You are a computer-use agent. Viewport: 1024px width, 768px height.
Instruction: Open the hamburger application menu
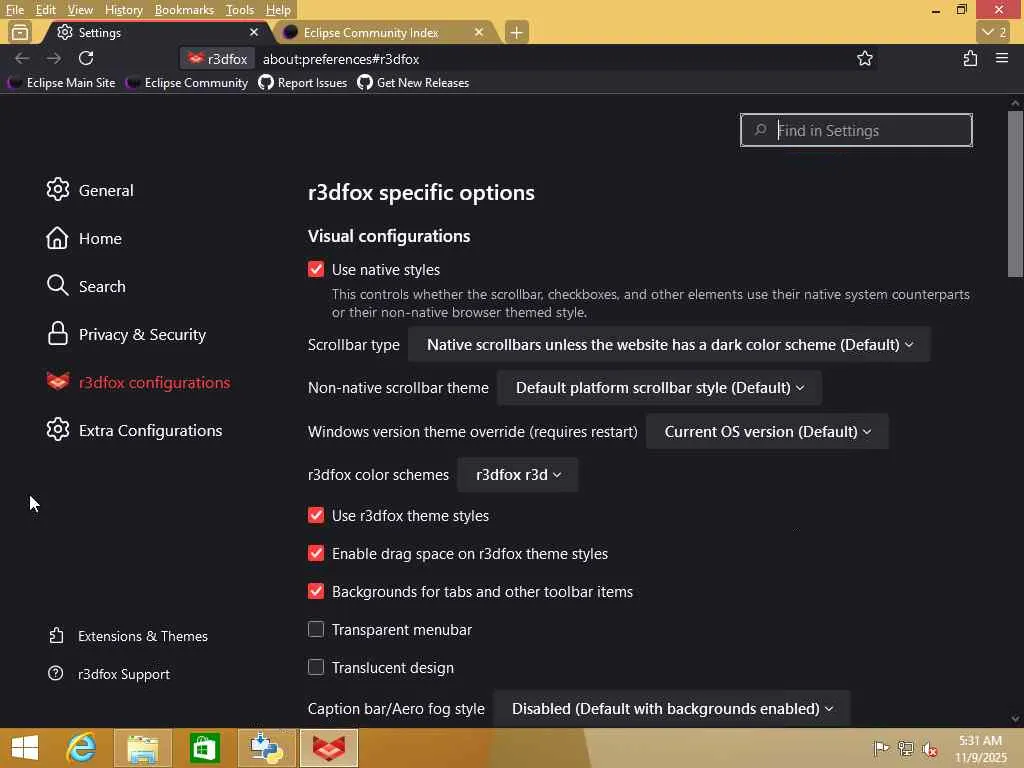click(x=1002, y=58)
